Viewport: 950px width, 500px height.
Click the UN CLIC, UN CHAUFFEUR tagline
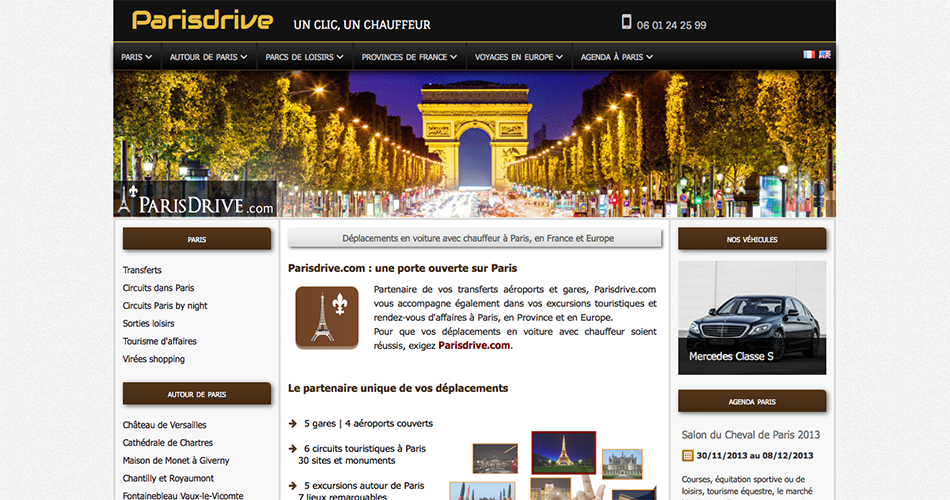click(362, 25)
